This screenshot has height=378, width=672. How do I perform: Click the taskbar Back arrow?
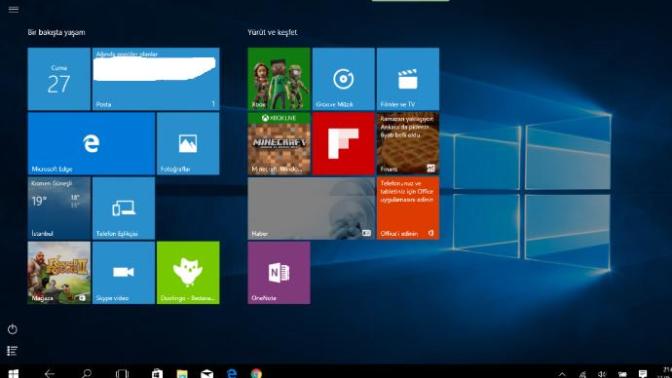(49, 374)
